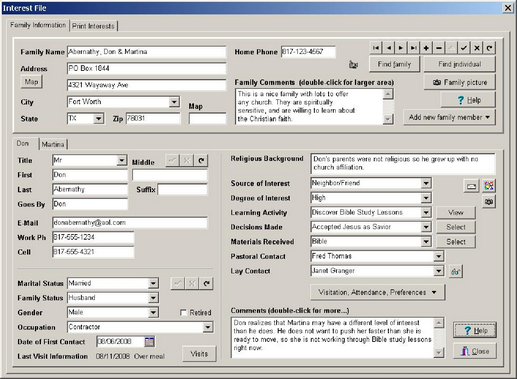The image size is (517, 379).
Task: Cancel edit X beside Marital Status
Action: click(192, 284)
